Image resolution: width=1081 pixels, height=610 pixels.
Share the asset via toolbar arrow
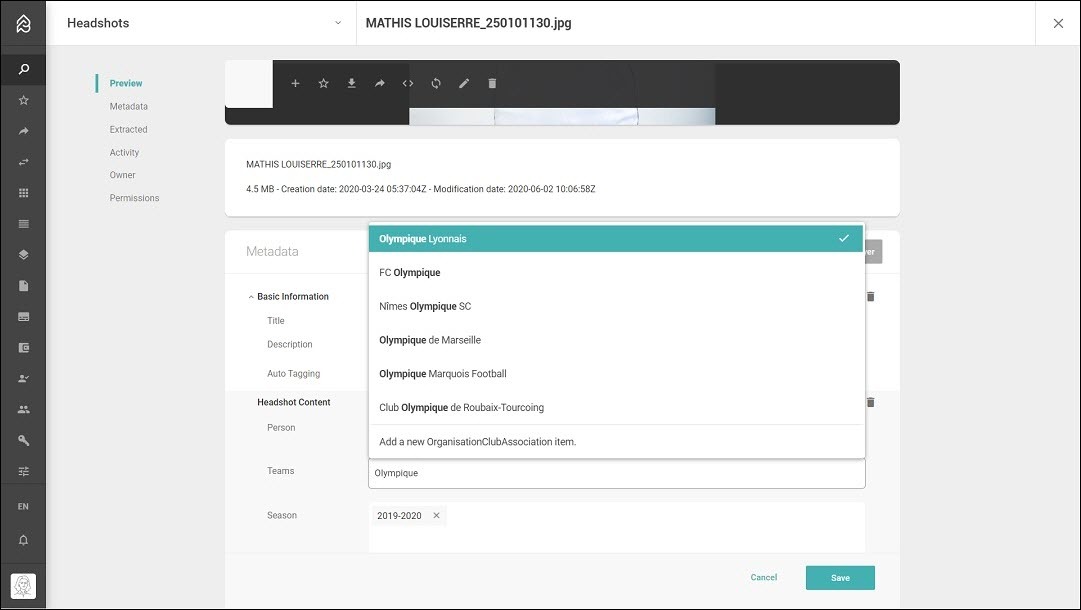click(380, 83)
